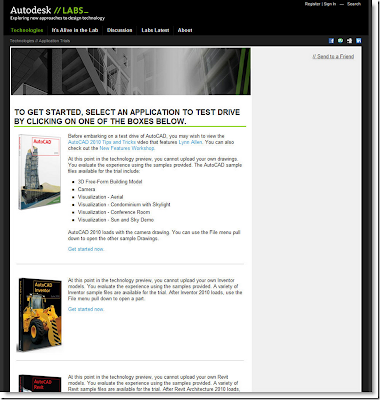Share the page on Facebook
The width and height of the screenshot is (380, 400).
[x=331, y=41]
